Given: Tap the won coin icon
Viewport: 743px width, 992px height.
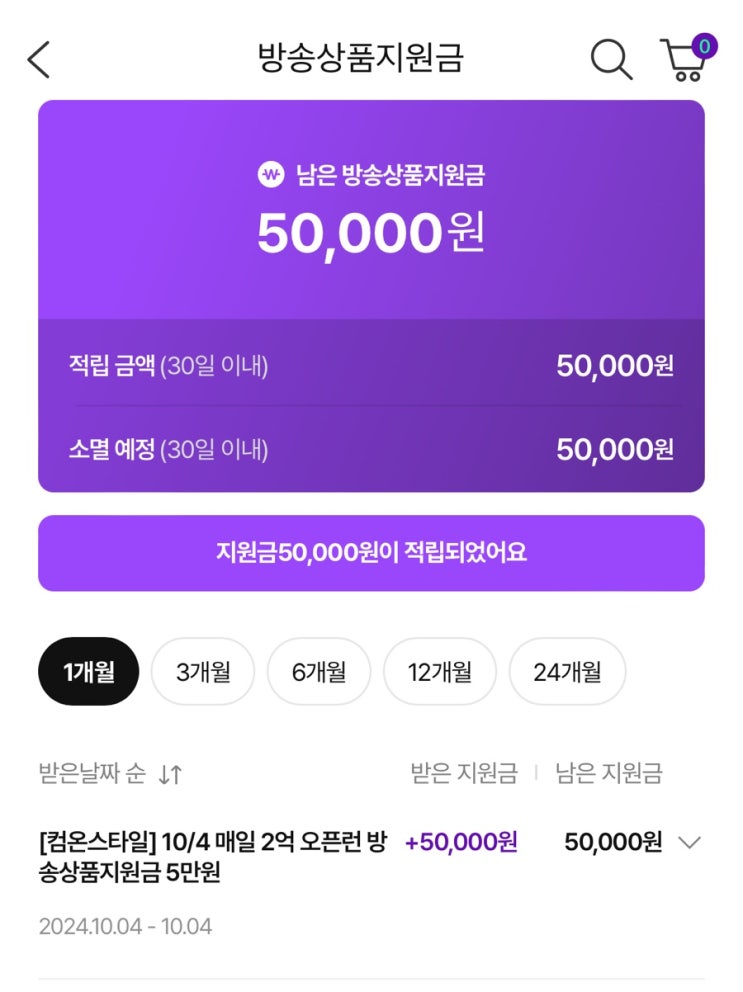Looking at the screenshot, I should (x=270, y=175).
